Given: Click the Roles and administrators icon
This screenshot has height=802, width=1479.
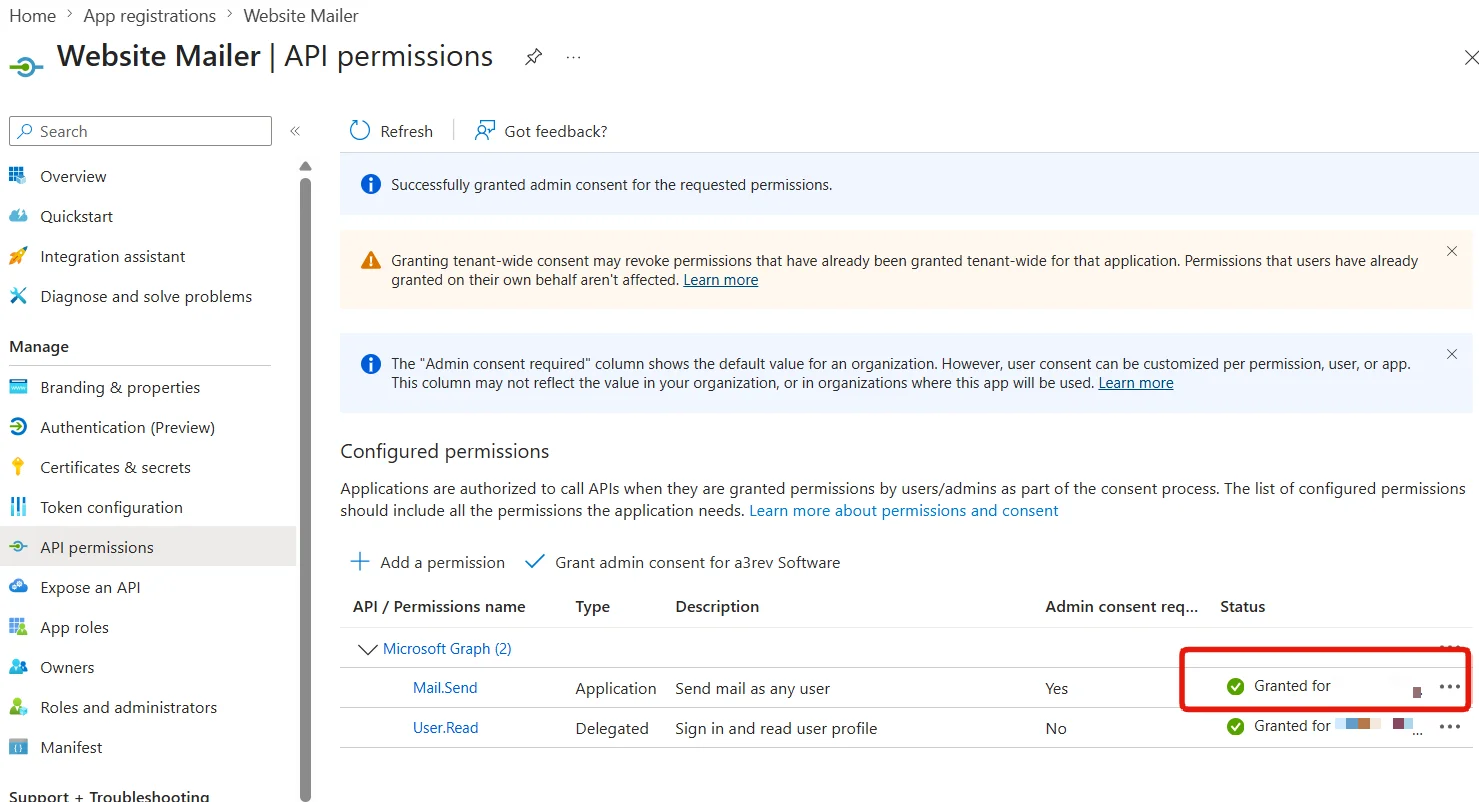Looking at the screenshot, I should pyautogui.click(x=18, y=707).
